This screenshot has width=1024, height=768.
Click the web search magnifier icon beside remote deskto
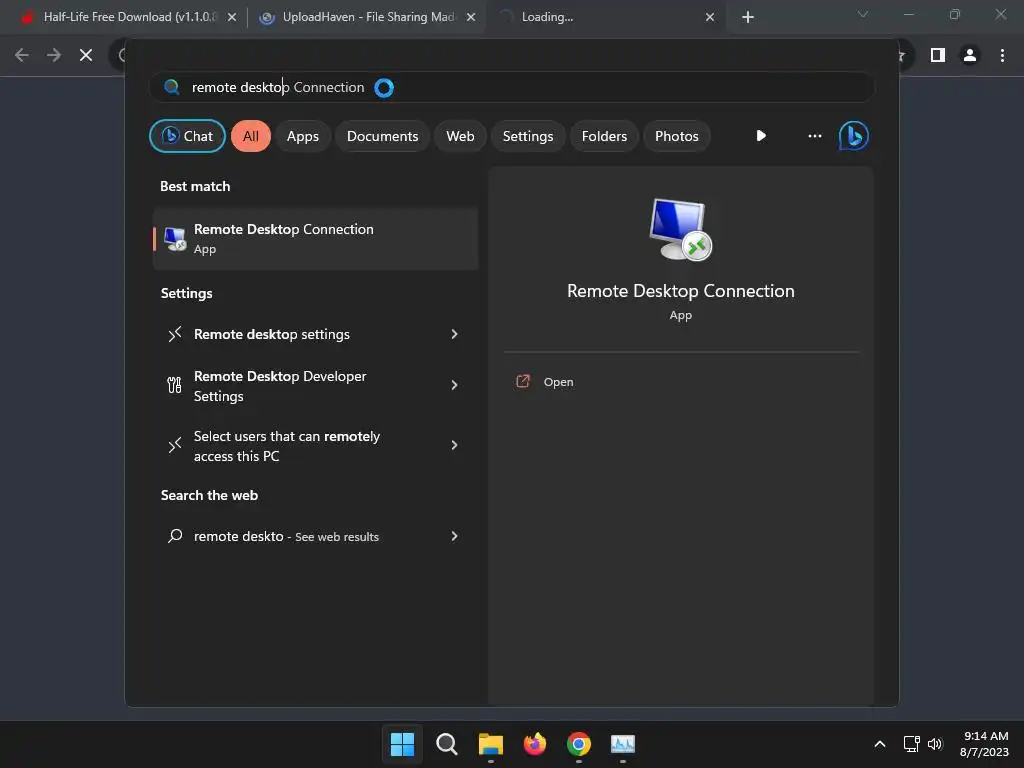pos(174,536)
